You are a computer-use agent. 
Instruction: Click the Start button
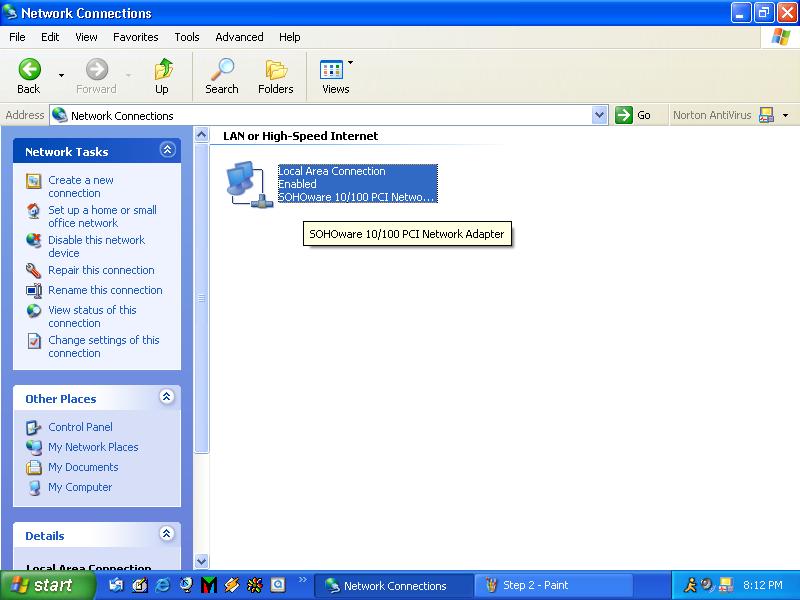pyautogui.click(x=47, y=585)
